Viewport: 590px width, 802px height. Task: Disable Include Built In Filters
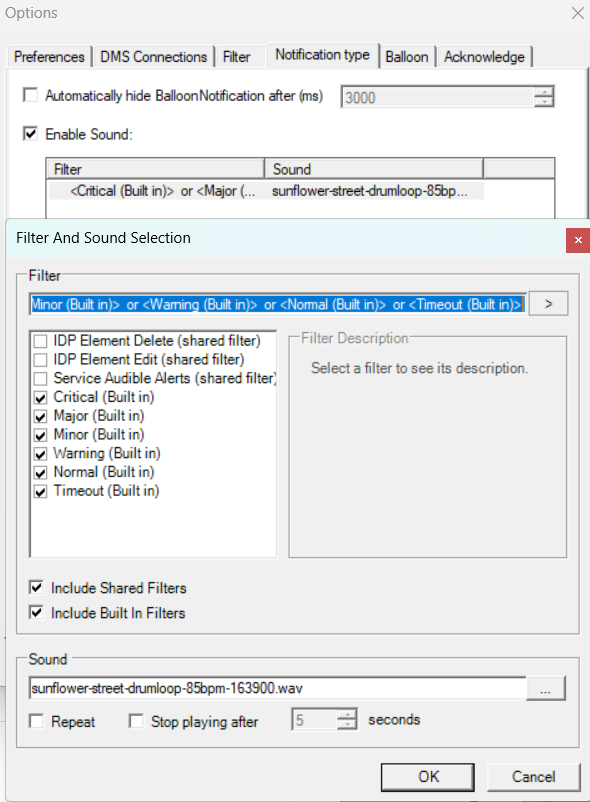(x=36, y=612)
